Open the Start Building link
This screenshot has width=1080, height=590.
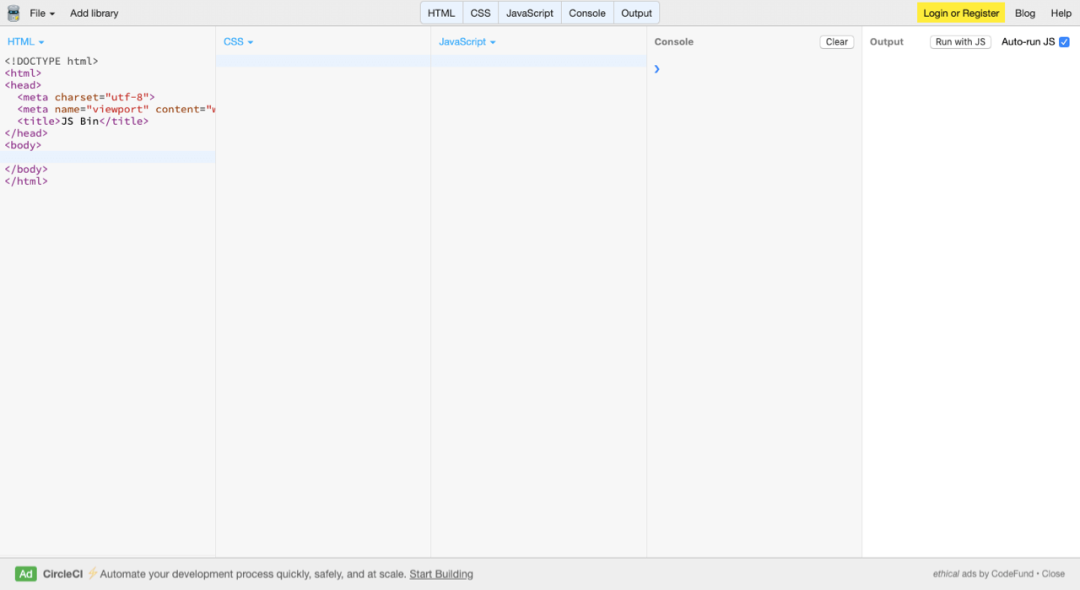(442, 574)
